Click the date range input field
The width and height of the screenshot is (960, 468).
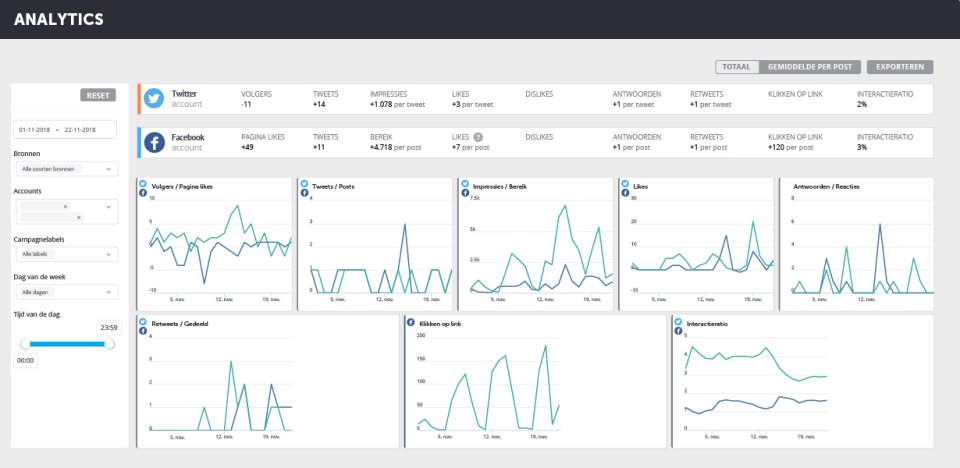tap(65, 130)
